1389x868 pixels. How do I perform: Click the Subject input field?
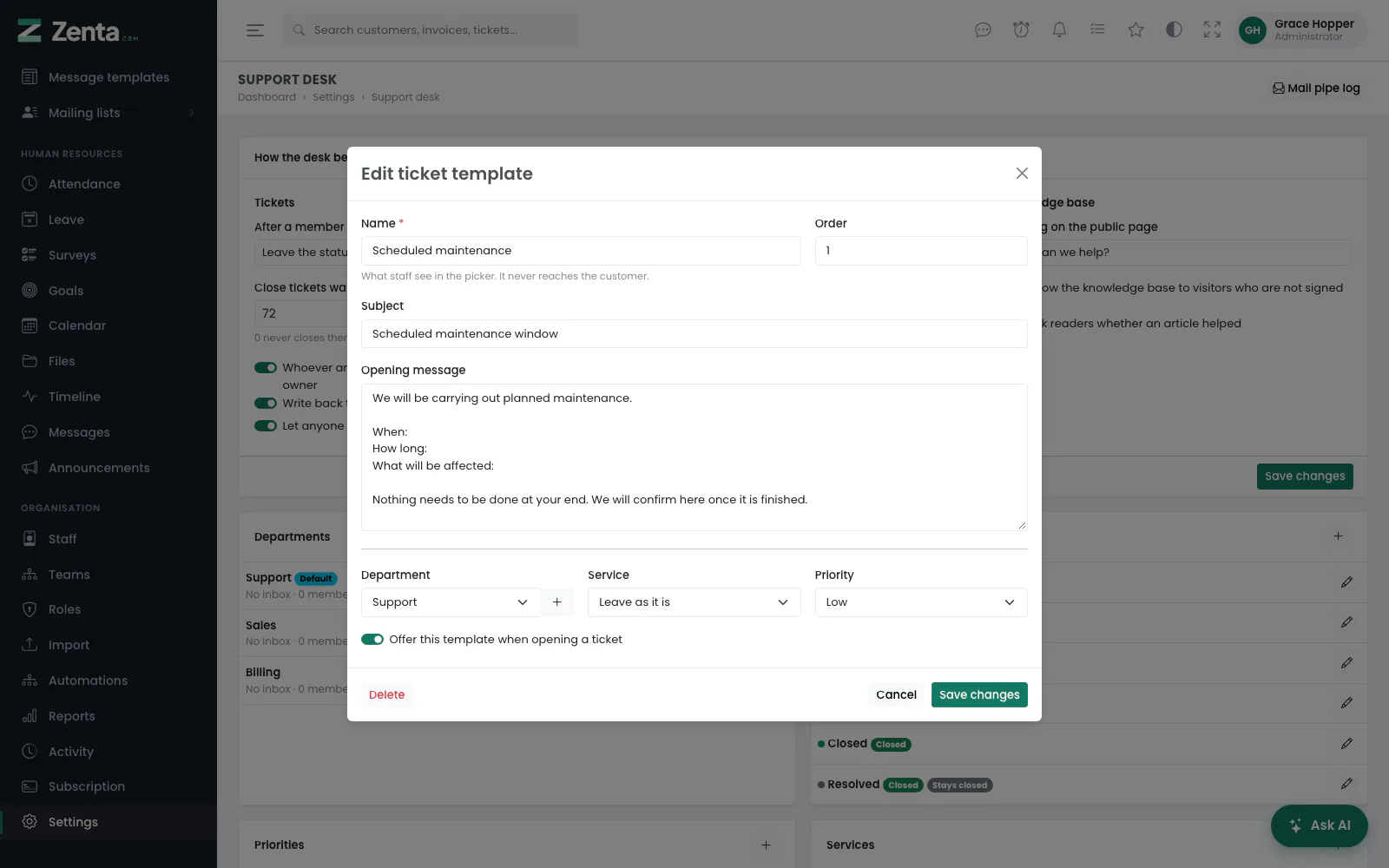[694, 334]
